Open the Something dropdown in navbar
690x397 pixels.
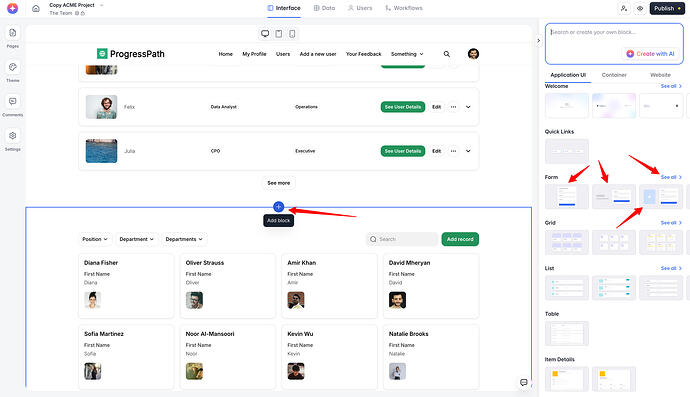tap(407, 54)
